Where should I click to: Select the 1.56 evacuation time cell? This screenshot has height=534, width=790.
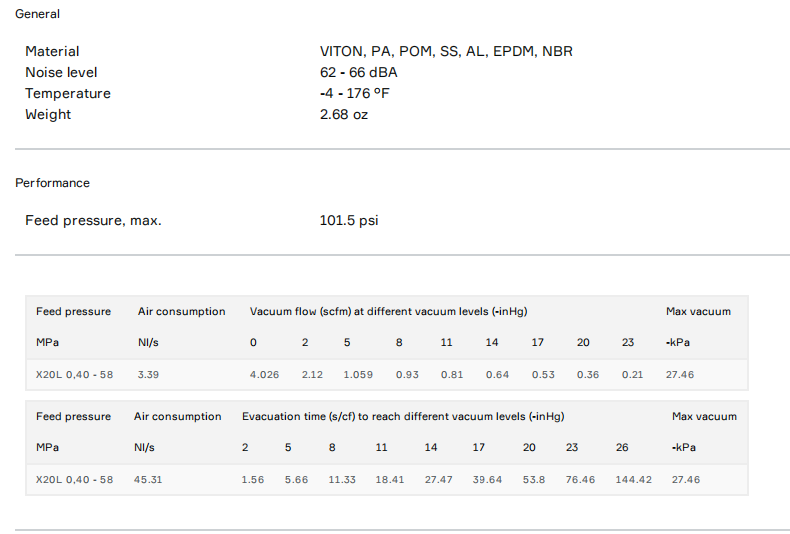[x=253, y=480]
